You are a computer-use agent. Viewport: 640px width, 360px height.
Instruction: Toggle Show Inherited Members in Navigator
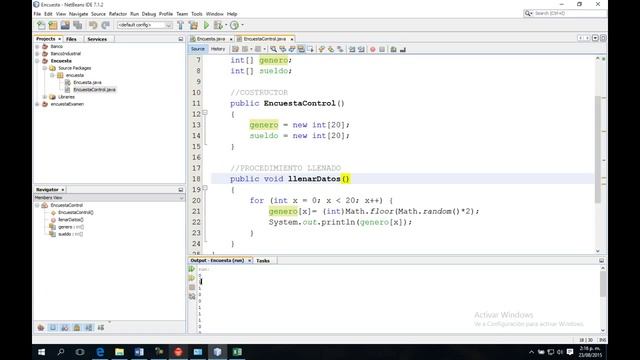[x=41, y=328]
